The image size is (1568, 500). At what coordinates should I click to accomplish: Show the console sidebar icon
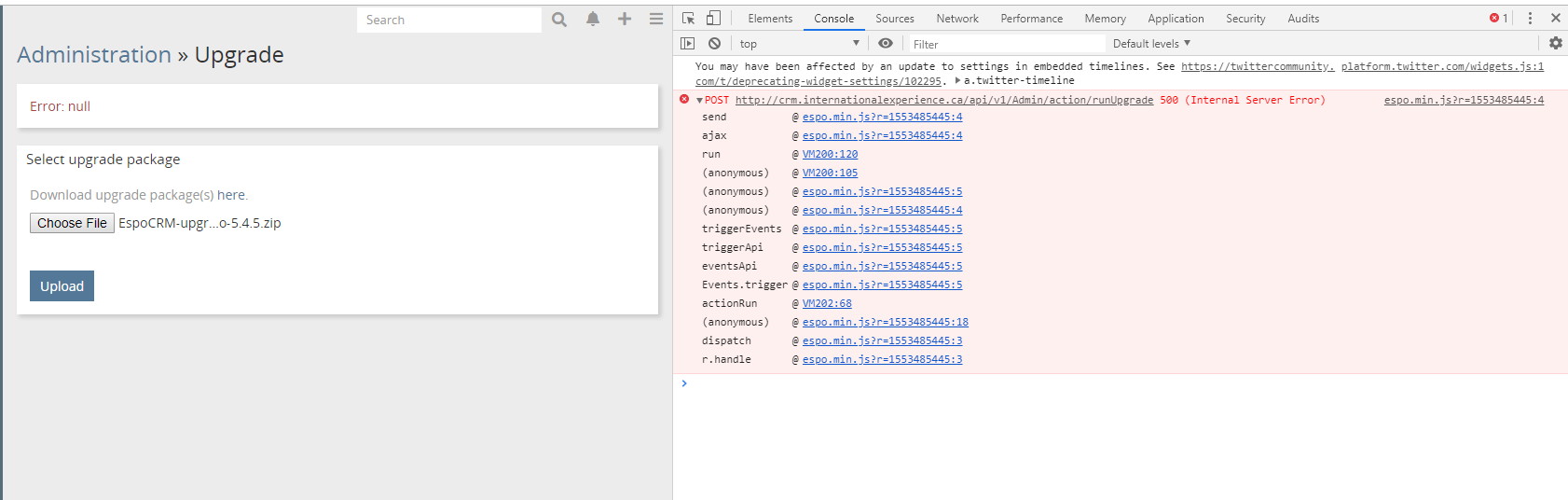pos(688,43)
